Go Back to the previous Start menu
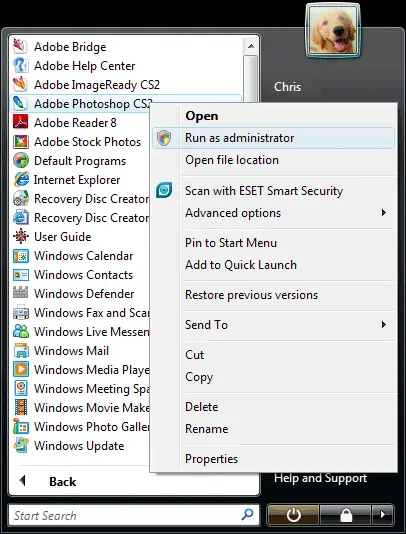Screen dimensions: 406x534 click(48, 481)
